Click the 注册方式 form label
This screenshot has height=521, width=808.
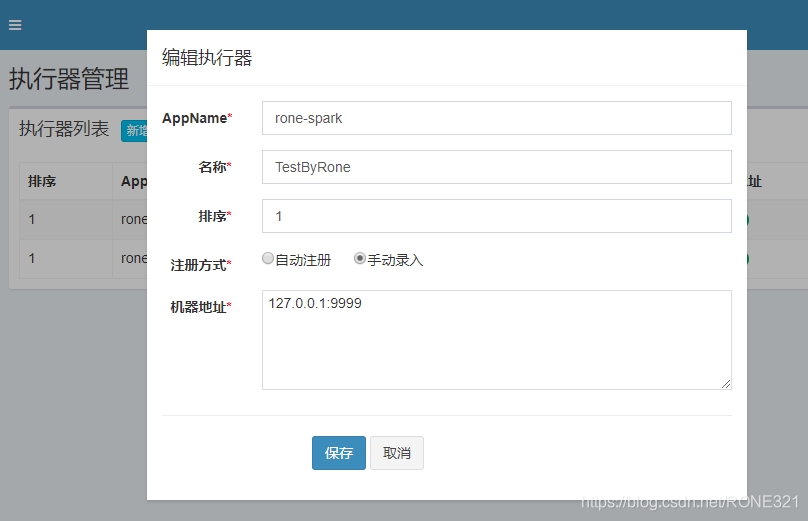(x=201, y=265)
